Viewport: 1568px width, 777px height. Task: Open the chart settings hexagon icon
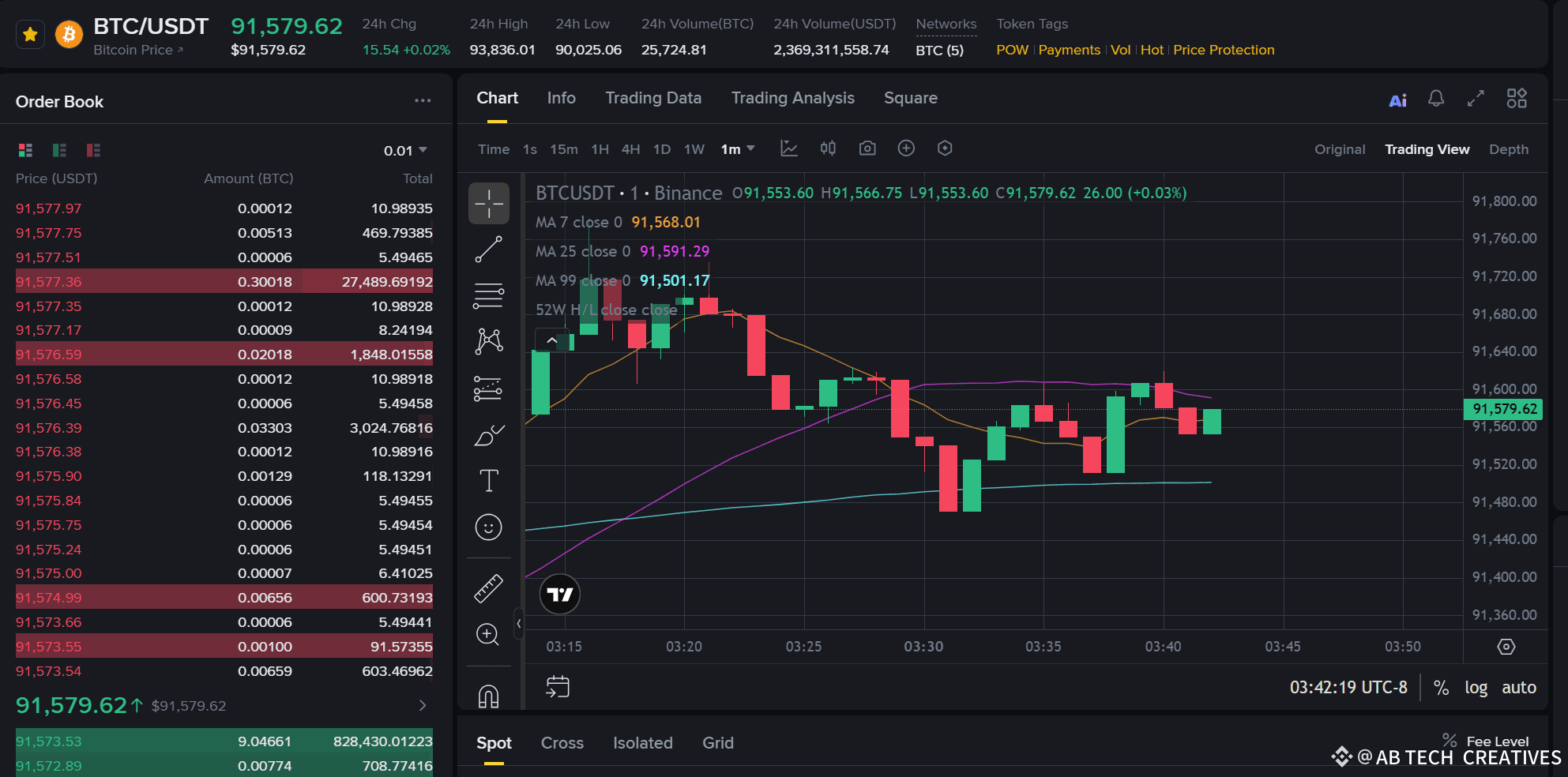click(945, 148)
